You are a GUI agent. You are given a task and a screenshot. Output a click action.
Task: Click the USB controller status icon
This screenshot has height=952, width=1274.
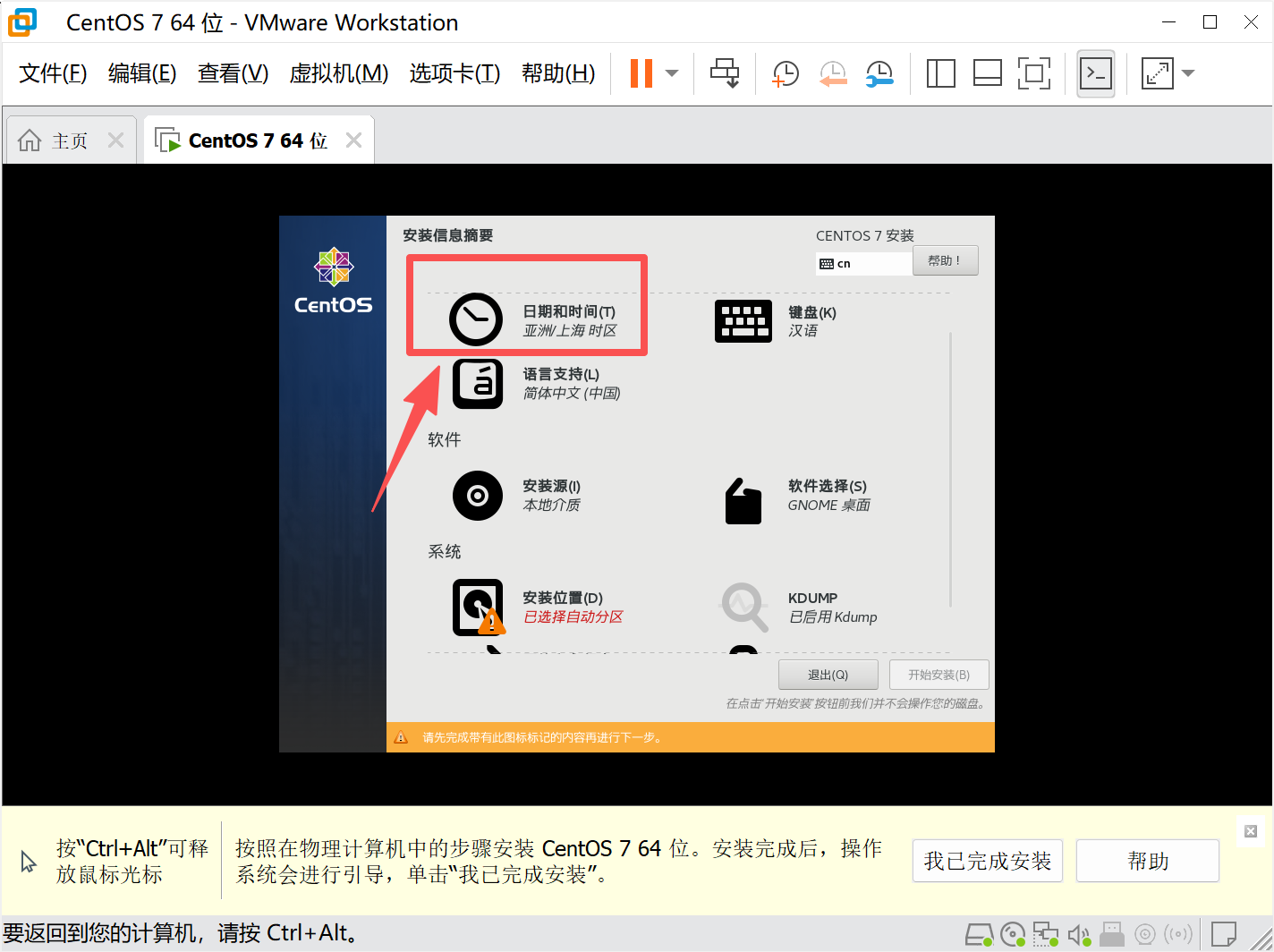click(1112, 935)
